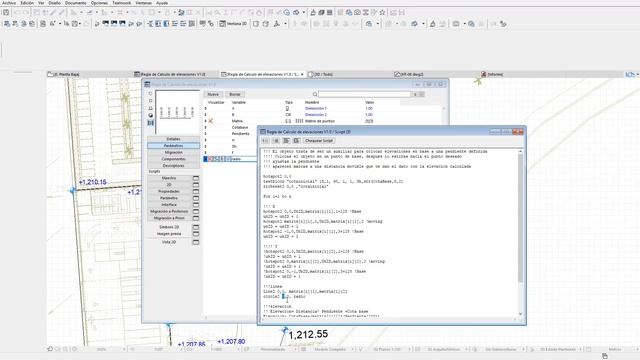Open the Diseño menu

(x=55, y=3)
